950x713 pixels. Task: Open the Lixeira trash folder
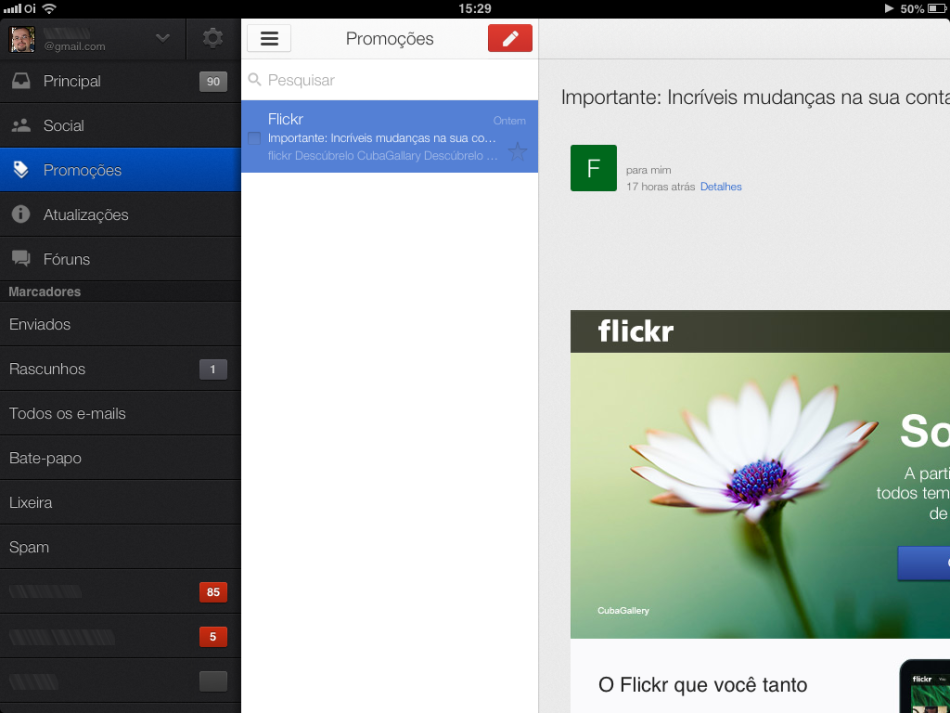[x=31, y=502]
